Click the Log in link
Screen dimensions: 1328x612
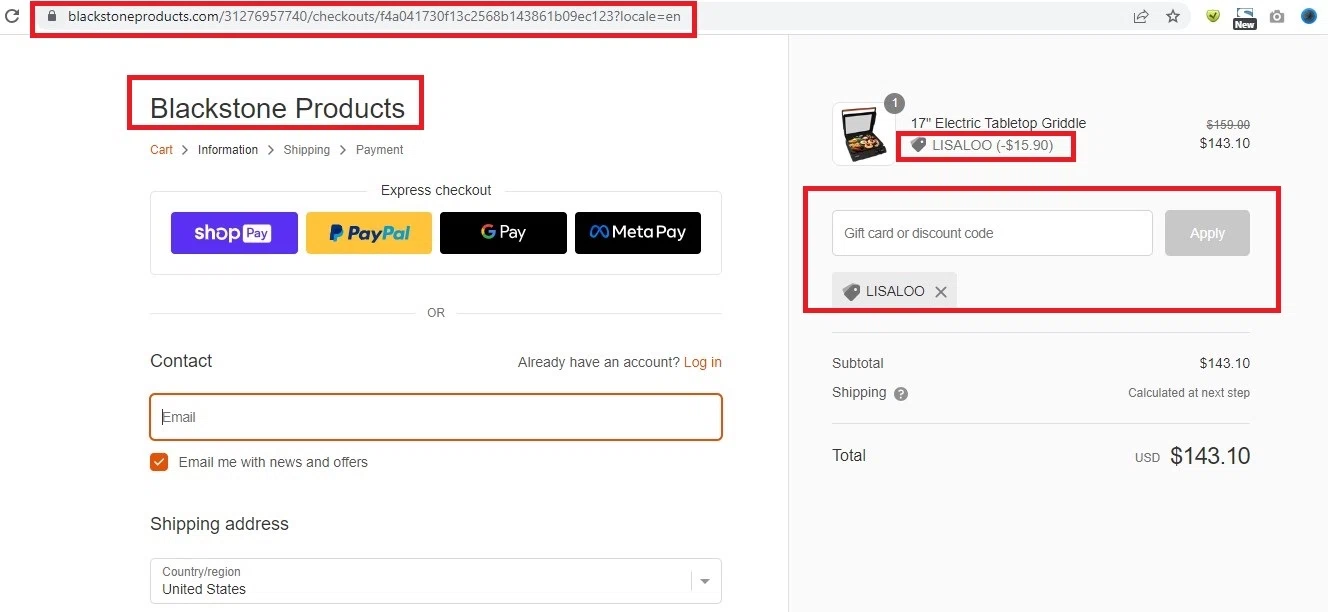(x=702, y=362)
